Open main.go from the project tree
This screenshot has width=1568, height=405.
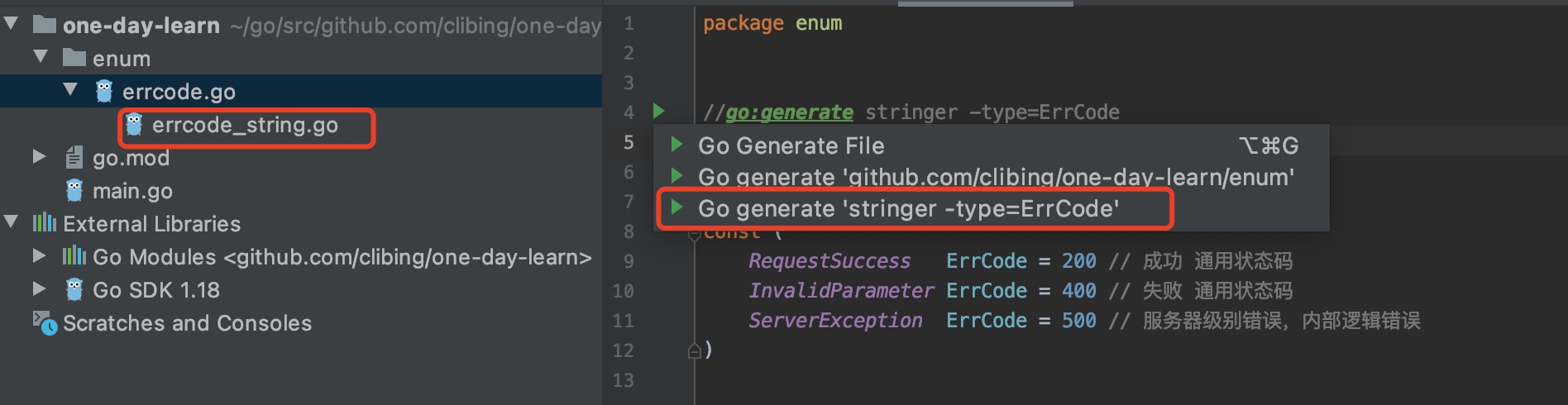point(132,191)
